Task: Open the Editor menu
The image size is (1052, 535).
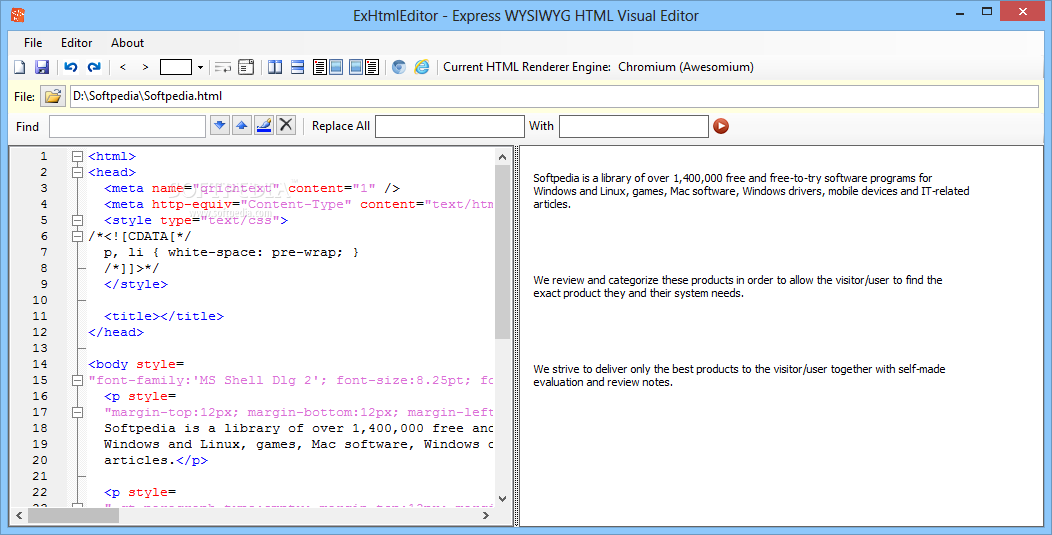Action: [76, 42]
